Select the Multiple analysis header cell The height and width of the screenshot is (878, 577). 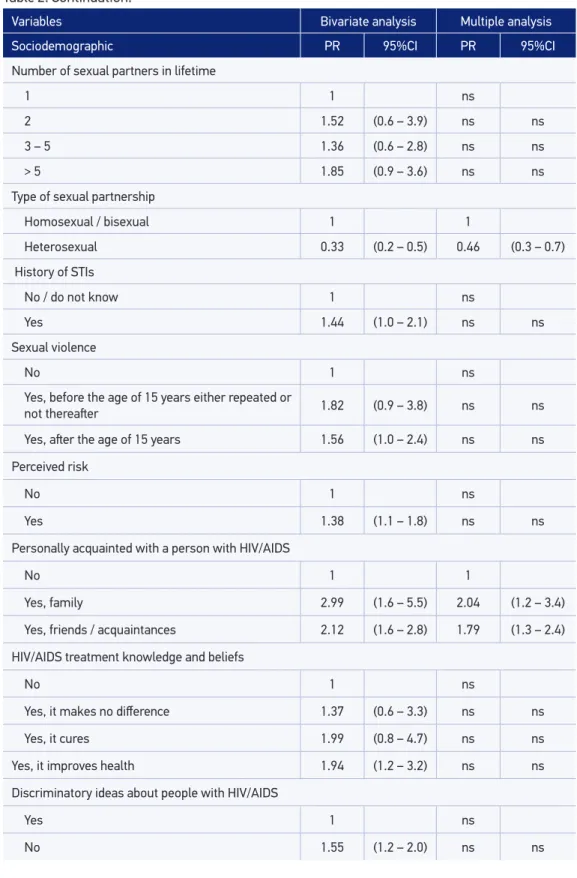[506, 21]
